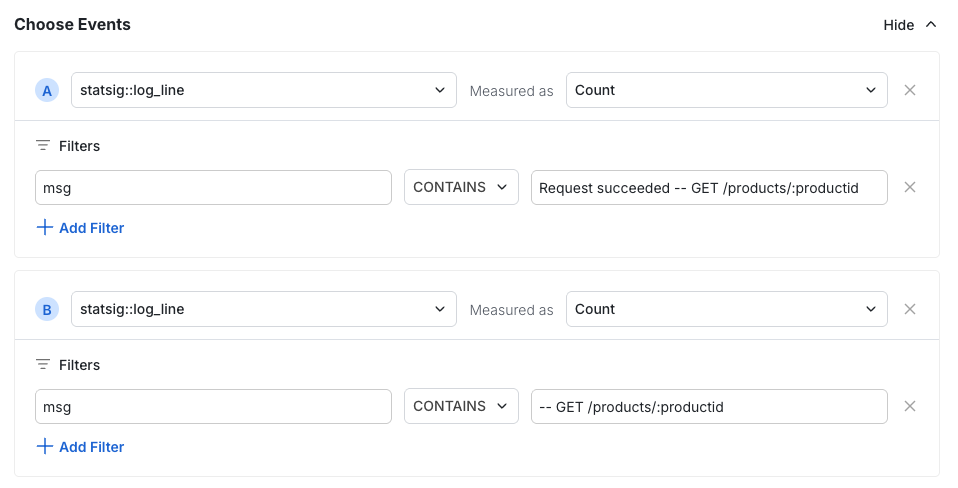Remove event A with its X icon
958x488 pixels.
910,90
